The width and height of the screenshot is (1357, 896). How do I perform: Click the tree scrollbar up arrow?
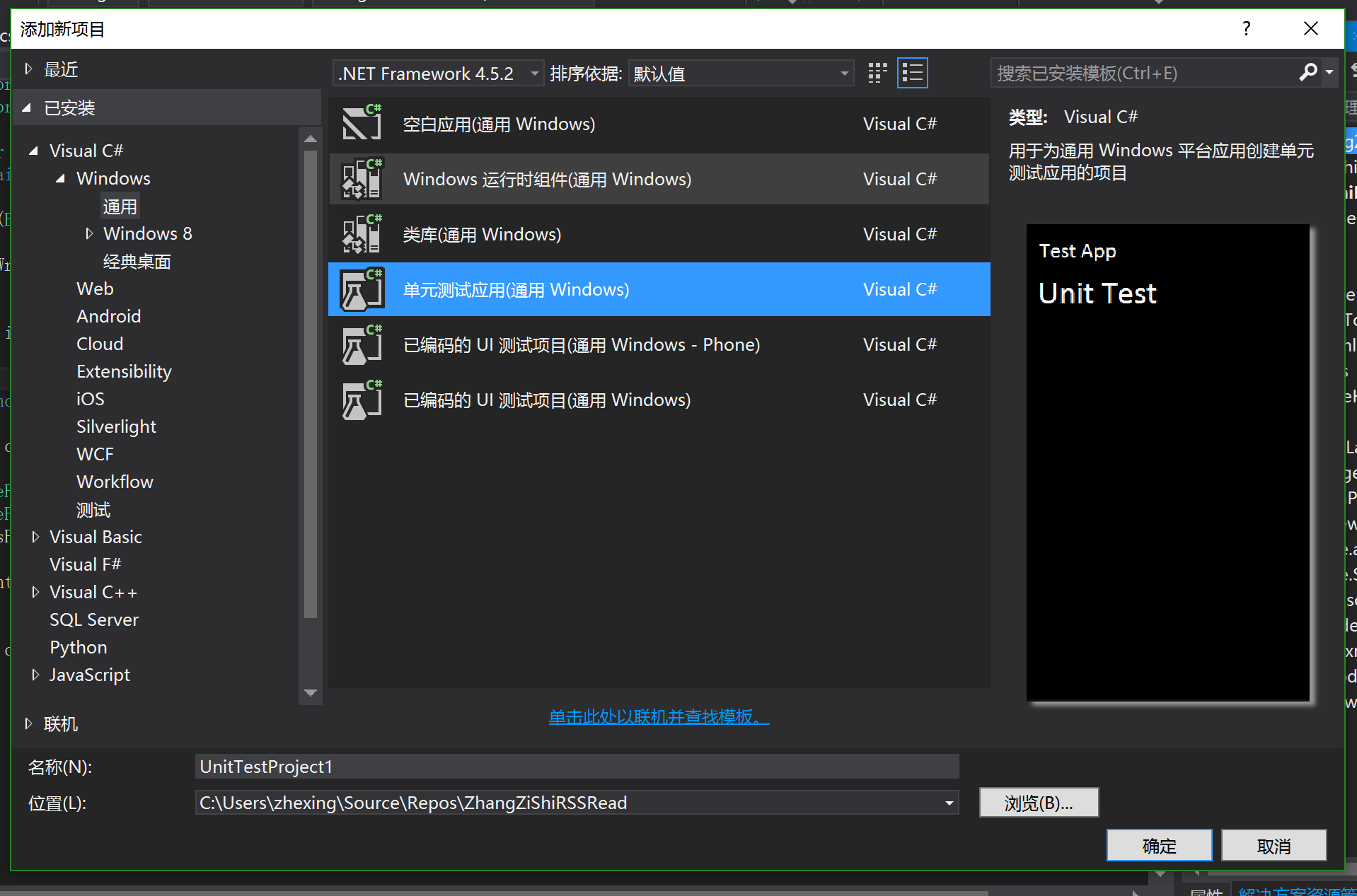click(x=310, y=139)
